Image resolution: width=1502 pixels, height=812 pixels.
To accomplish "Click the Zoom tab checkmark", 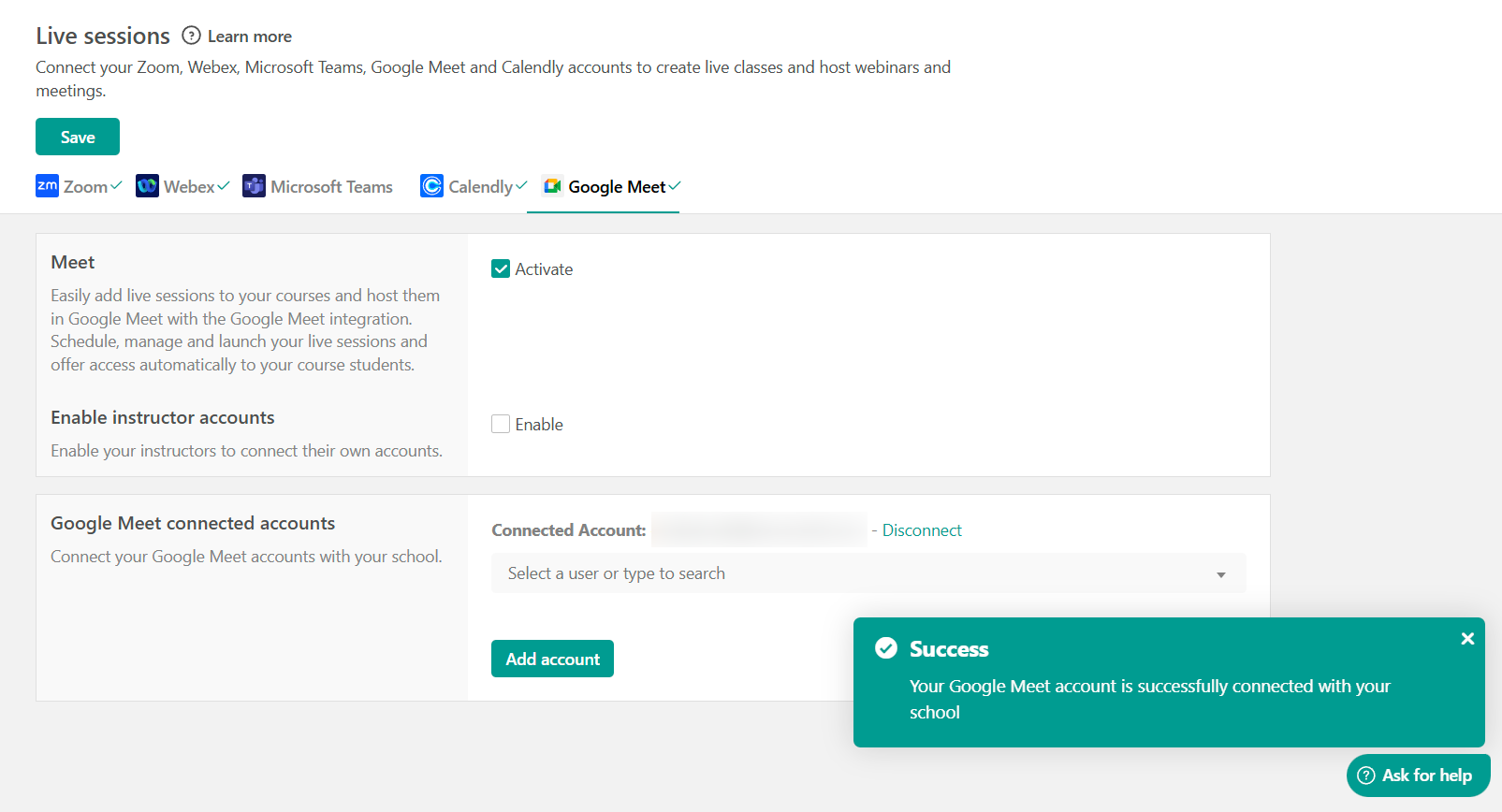I will click(x=116, y=185).
